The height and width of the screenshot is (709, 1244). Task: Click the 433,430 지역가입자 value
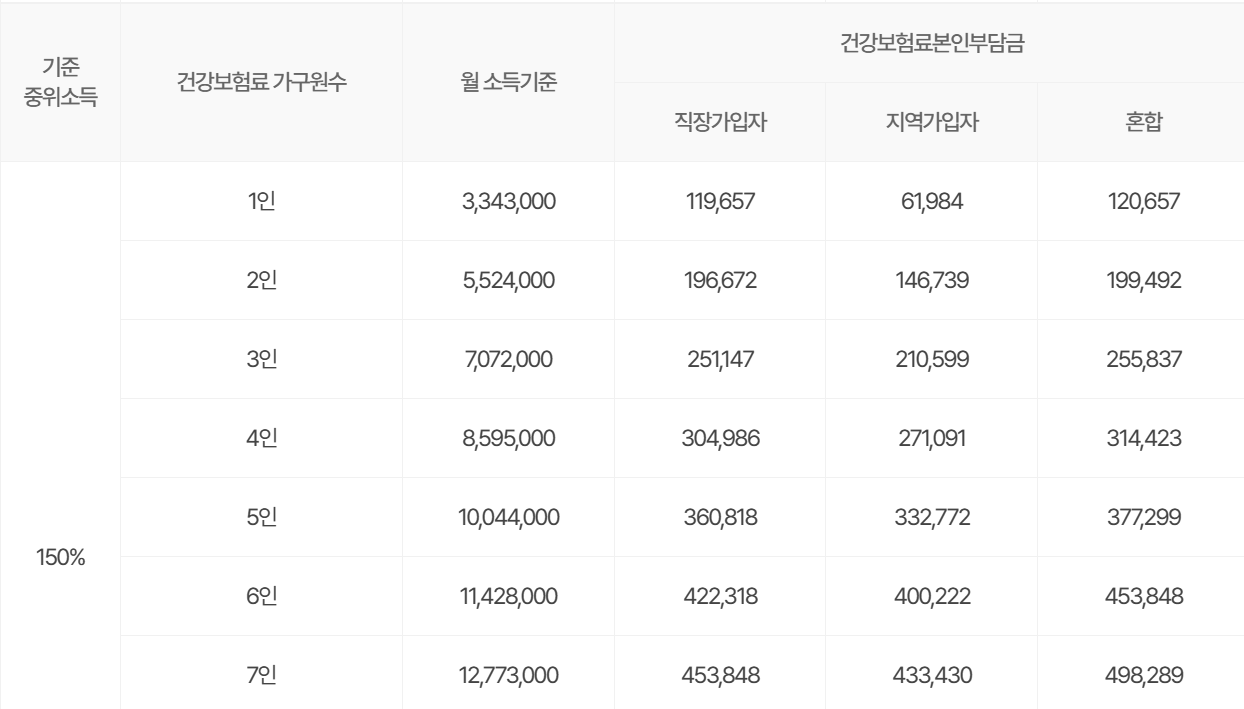pos(932,676)
